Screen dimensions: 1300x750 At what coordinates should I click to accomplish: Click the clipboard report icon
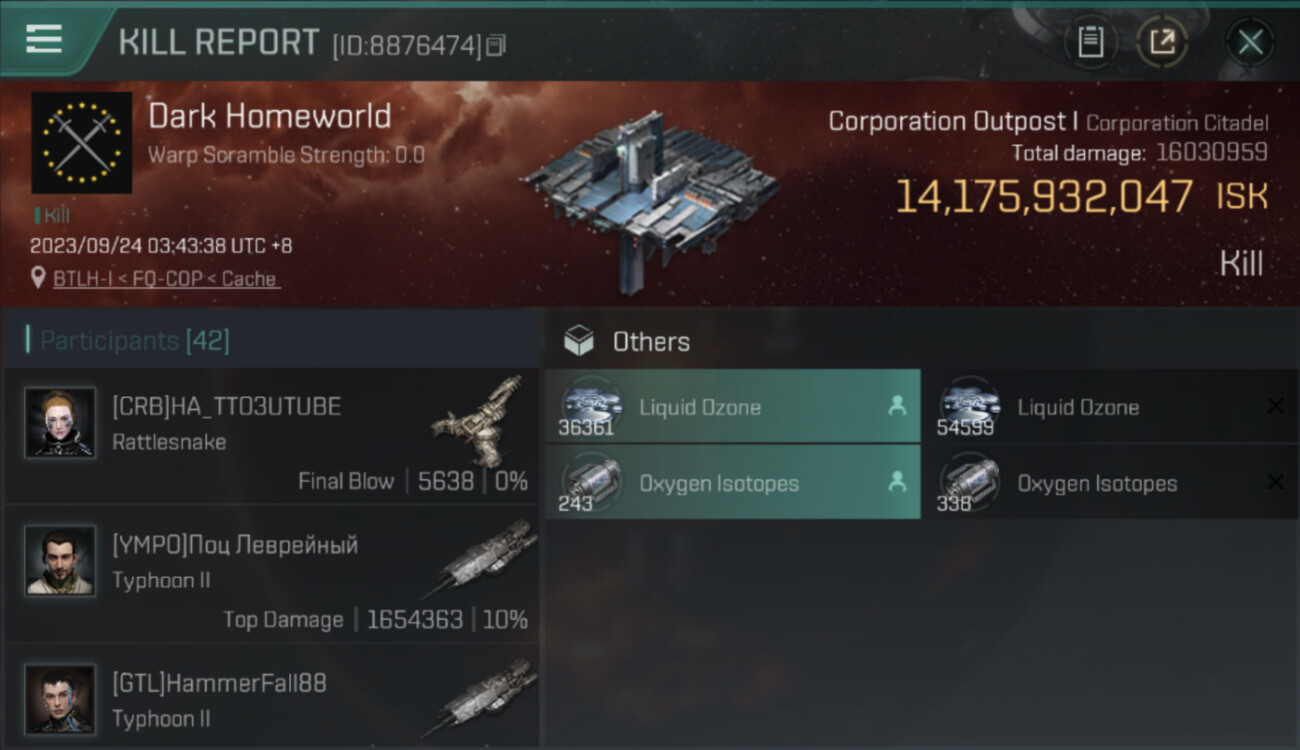1090,42
